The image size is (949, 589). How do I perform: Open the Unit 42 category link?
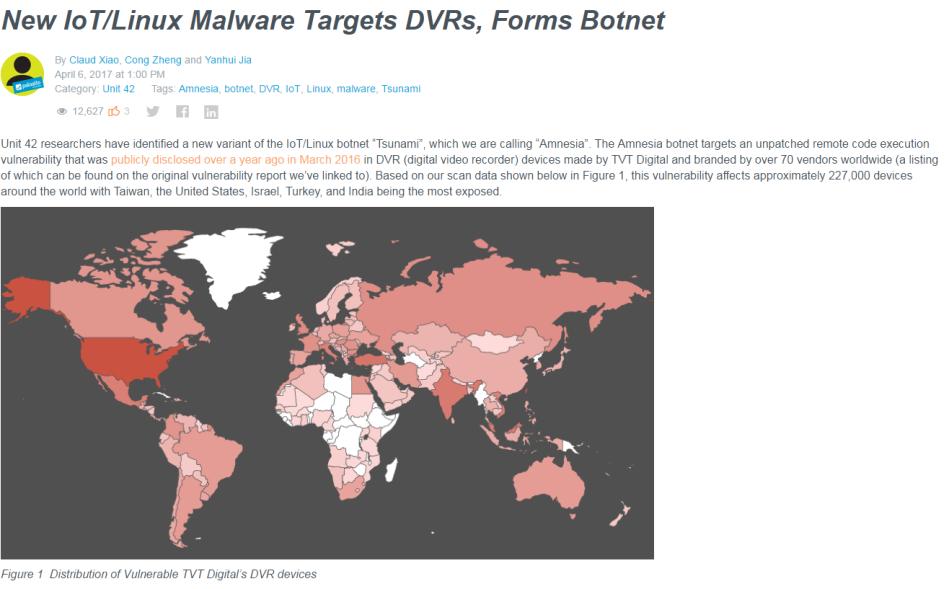click(x=119, y=89)
